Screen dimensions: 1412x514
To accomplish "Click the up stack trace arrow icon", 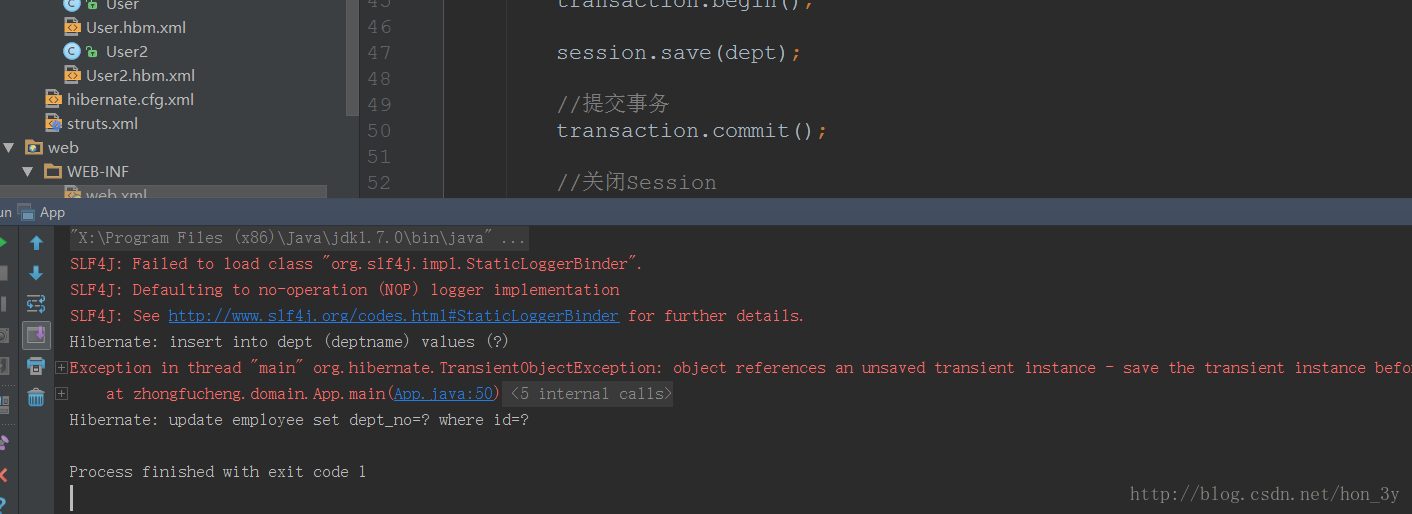I will pos(36,243).
